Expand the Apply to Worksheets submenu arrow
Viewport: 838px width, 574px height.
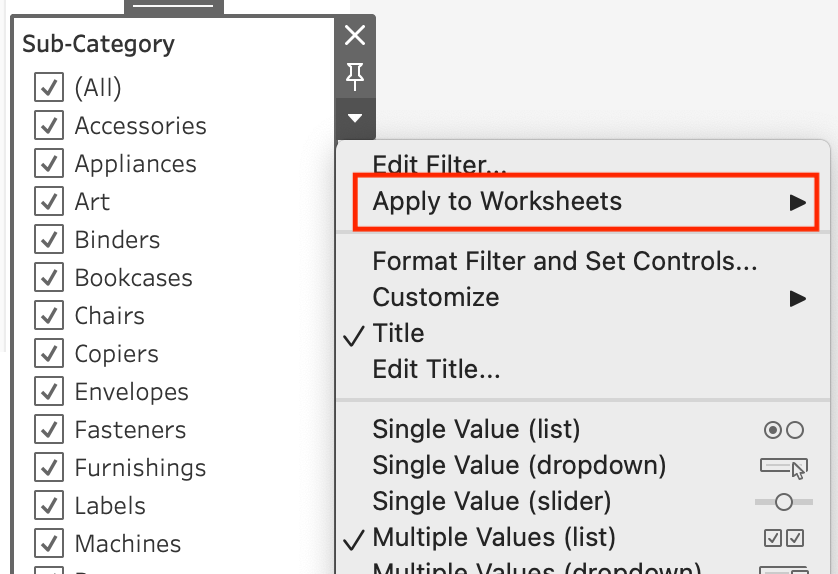(x=797, y=202)
